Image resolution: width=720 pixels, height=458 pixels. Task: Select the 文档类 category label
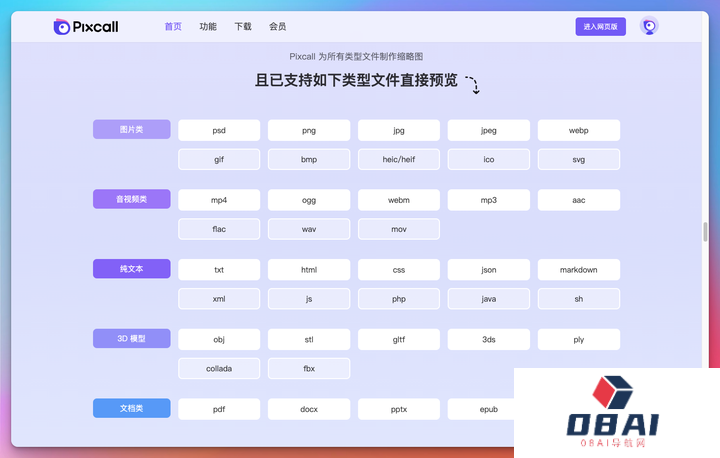click(x=131, y=409)
